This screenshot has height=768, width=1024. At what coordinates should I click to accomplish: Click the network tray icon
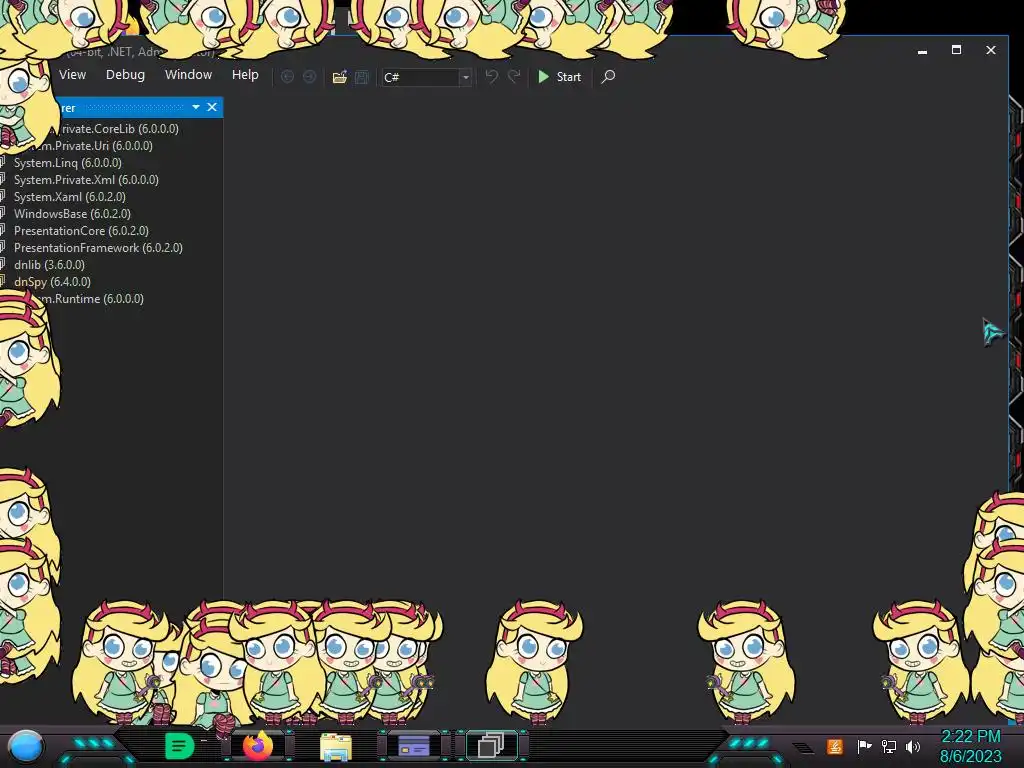pyautogui.click(x=889, y=746)
